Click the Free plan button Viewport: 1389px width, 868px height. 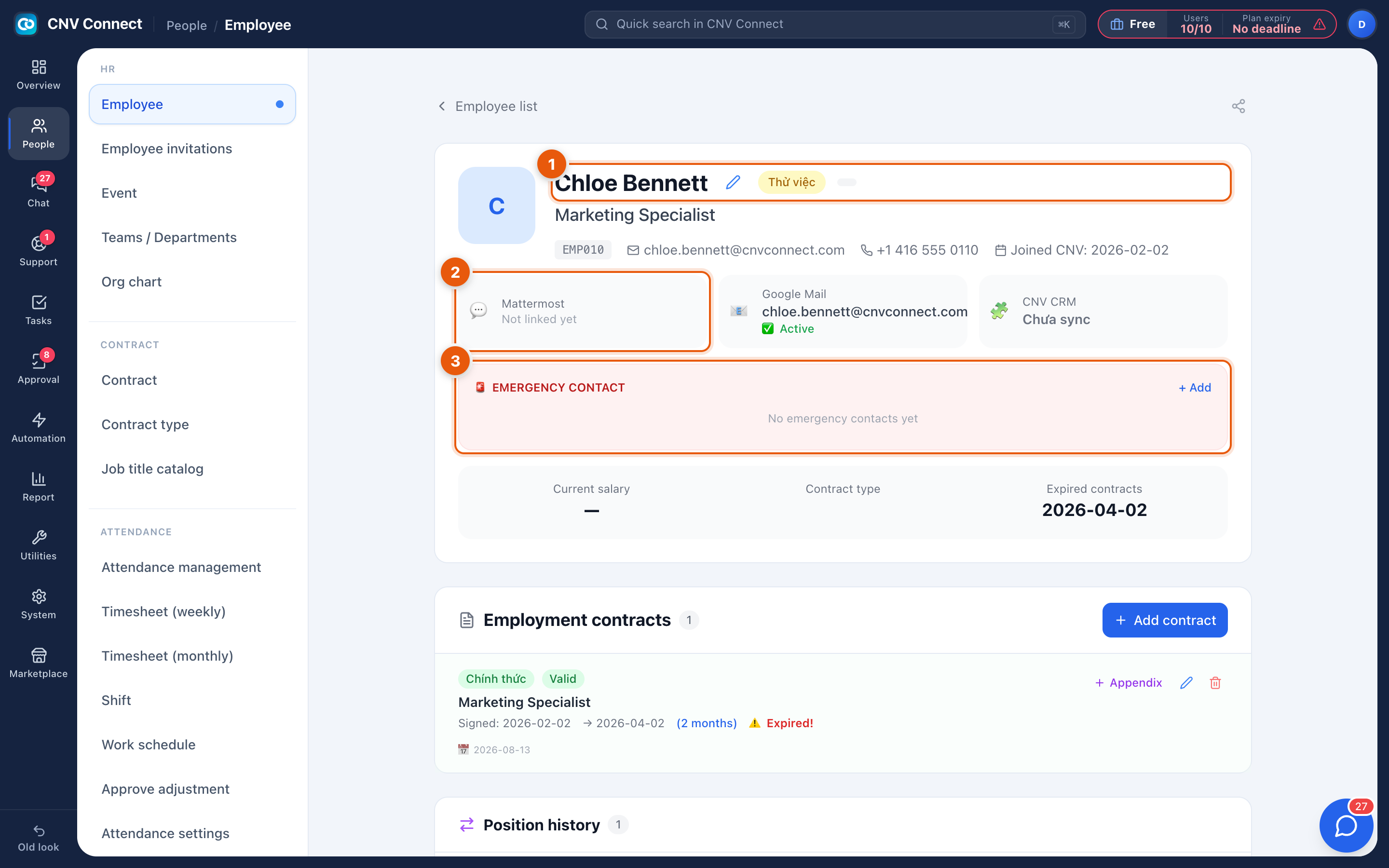coord(1133,24)
